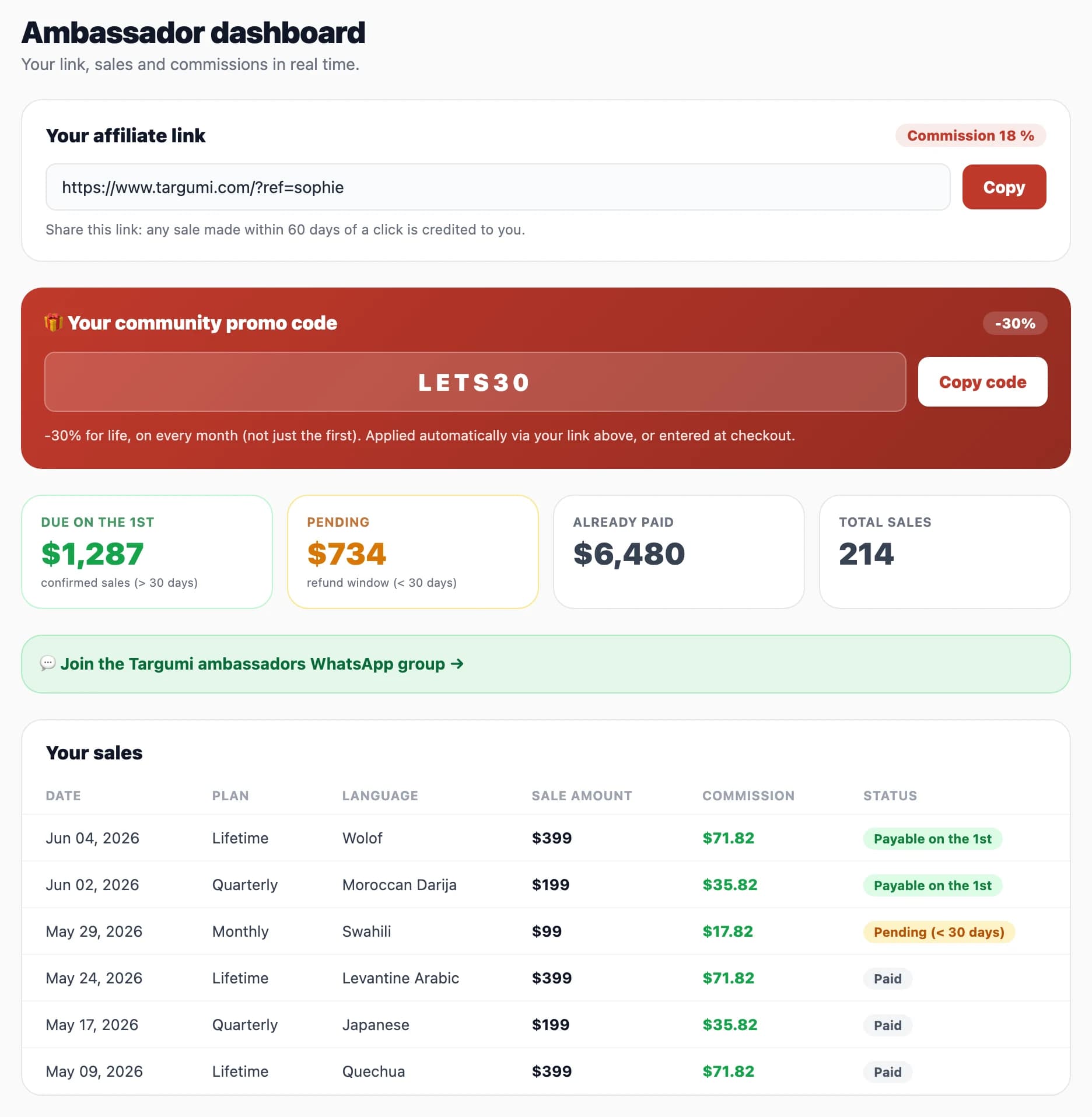Click the SALE AMOUNT column header
This screenshot has width=1092, height=1117.
[582, 796]
